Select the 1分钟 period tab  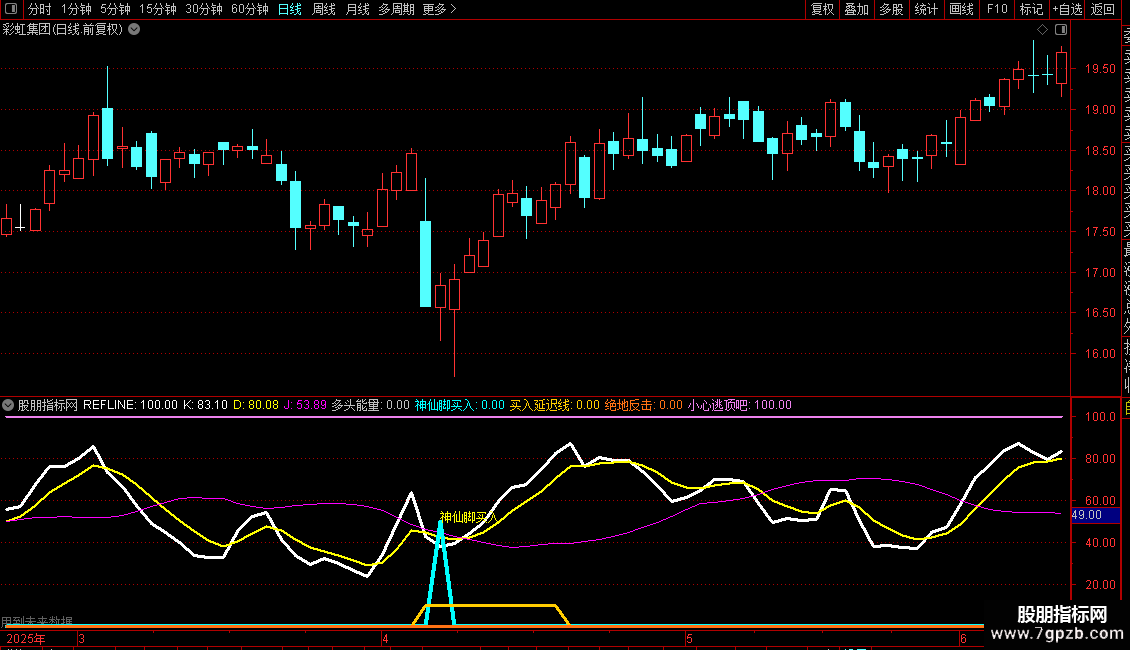(x=76, y=9)
